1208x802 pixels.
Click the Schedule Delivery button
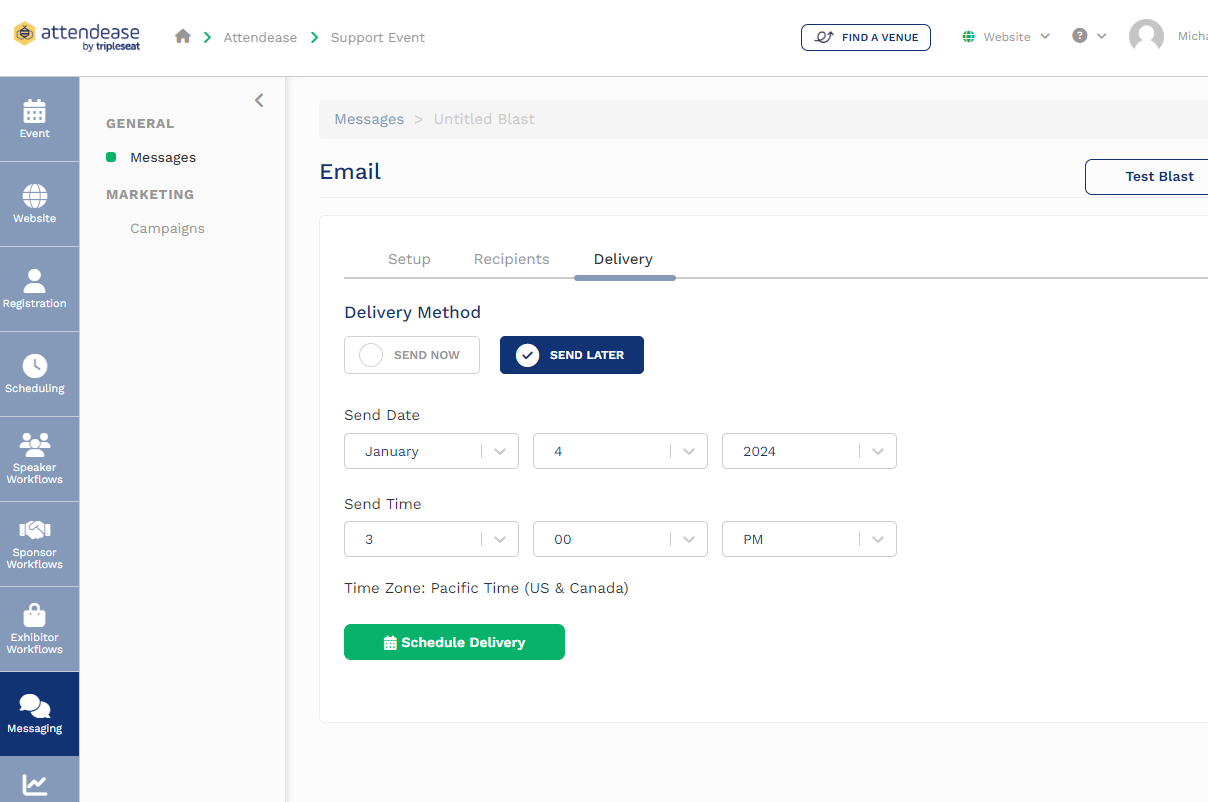point(454,642)
